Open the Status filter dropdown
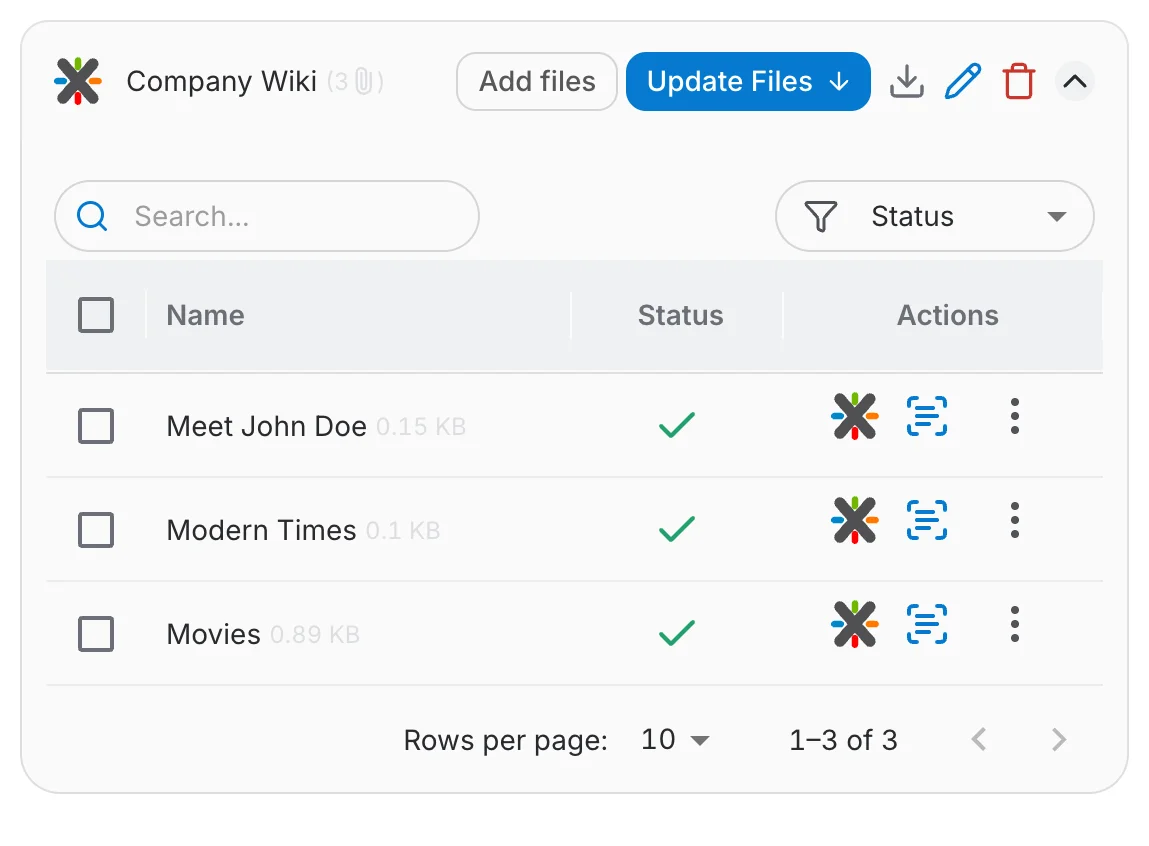Image resolution: width=1149 pixels, height=846 pixels. (x=934, y=216)
